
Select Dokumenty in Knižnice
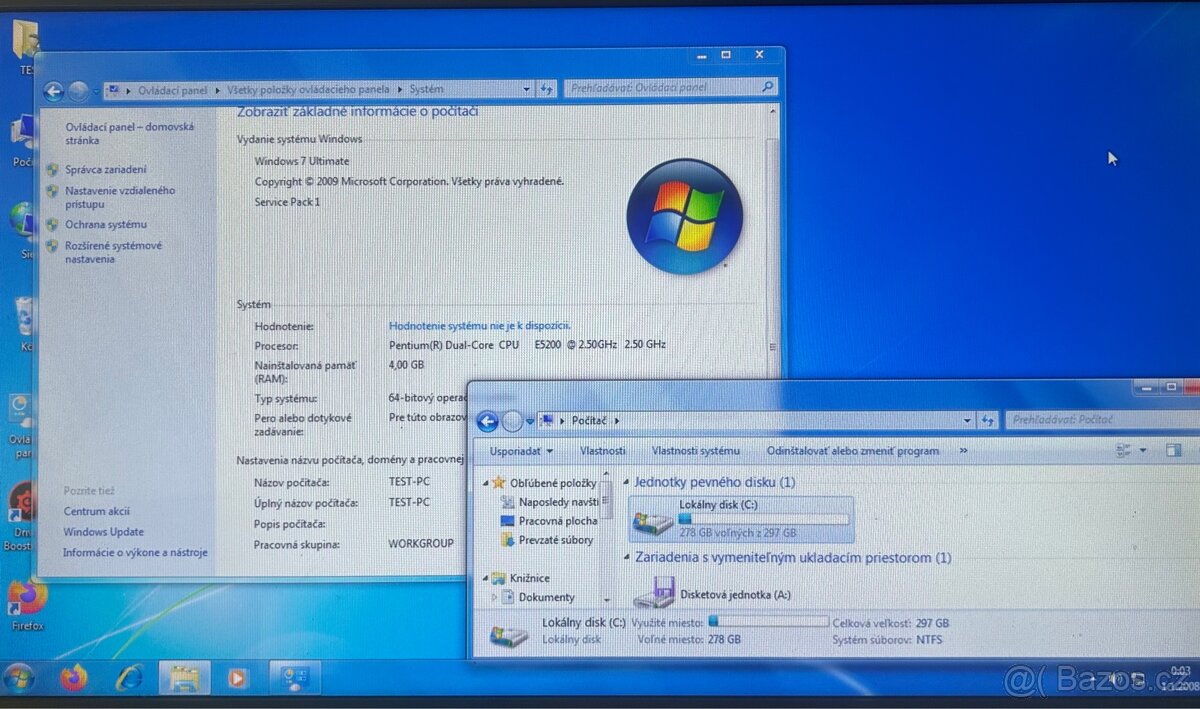[x=537, y=597]
